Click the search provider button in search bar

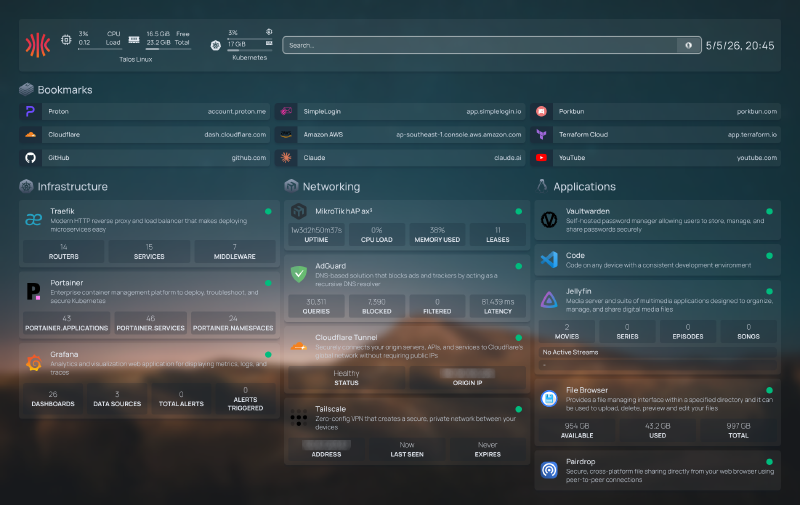tap(688, 45)
